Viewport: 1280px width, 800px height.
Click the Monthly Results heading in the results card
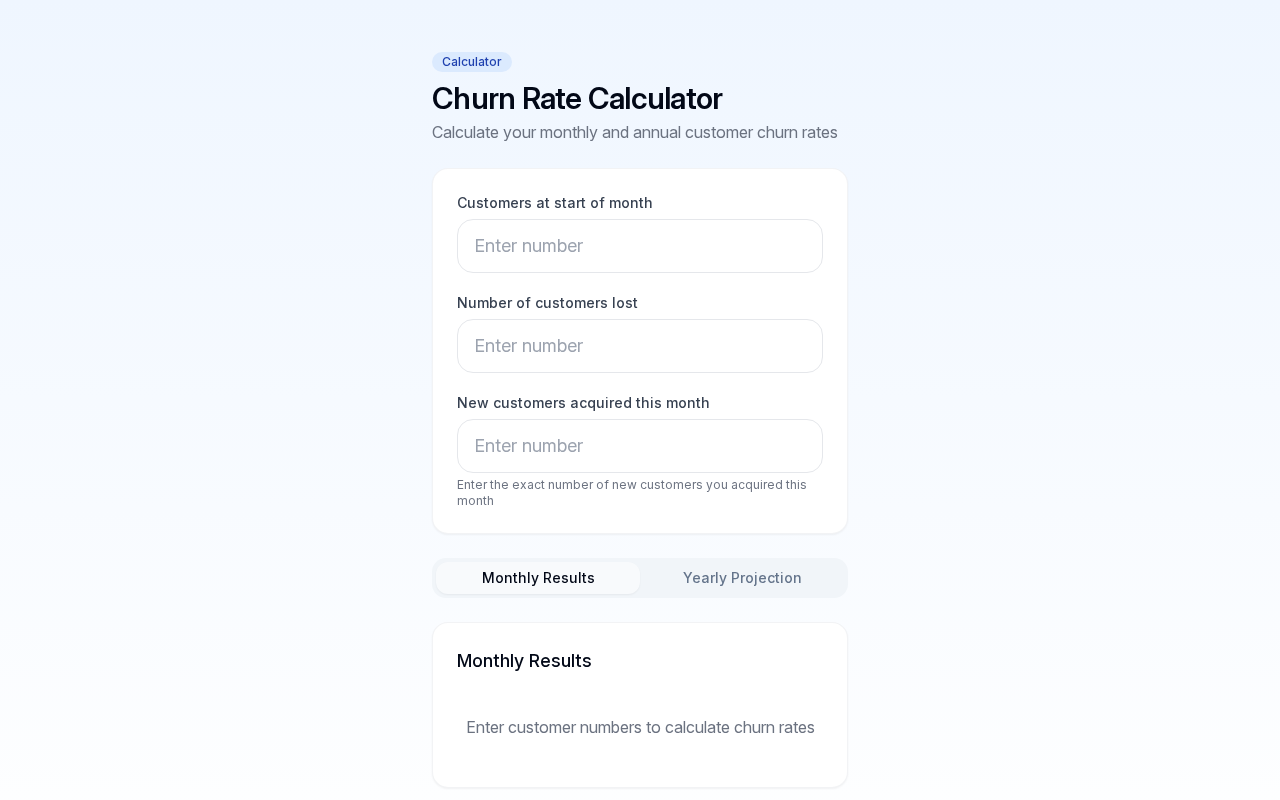tap(524, 661)
